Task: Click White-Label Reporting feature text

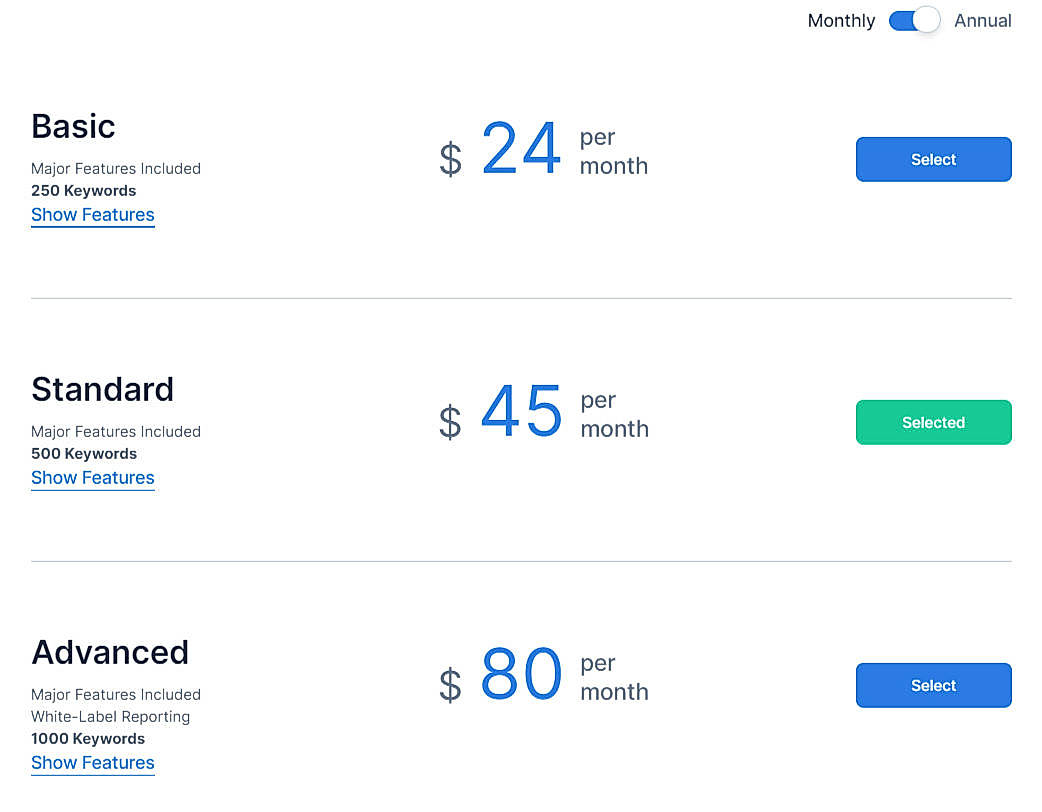Action: [110, 716]
